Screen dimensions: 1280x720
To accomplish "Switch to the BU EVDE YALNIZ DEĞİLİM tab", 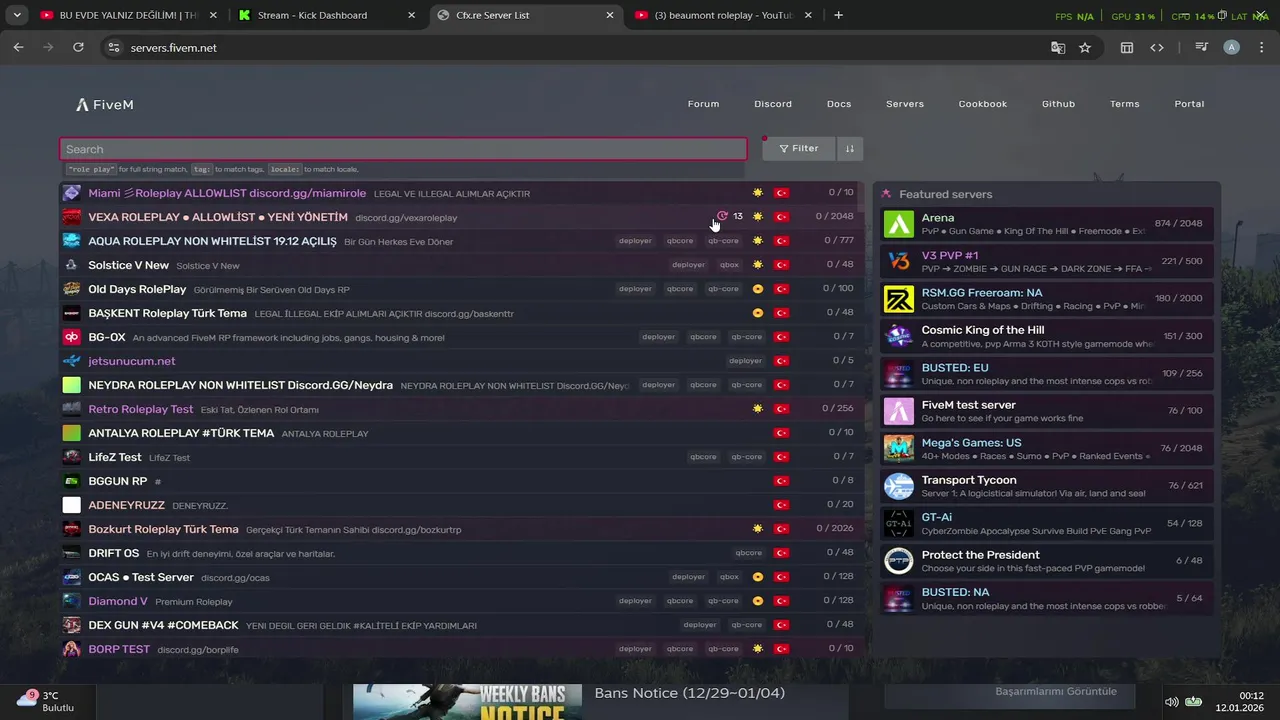I will pos(127,15).
